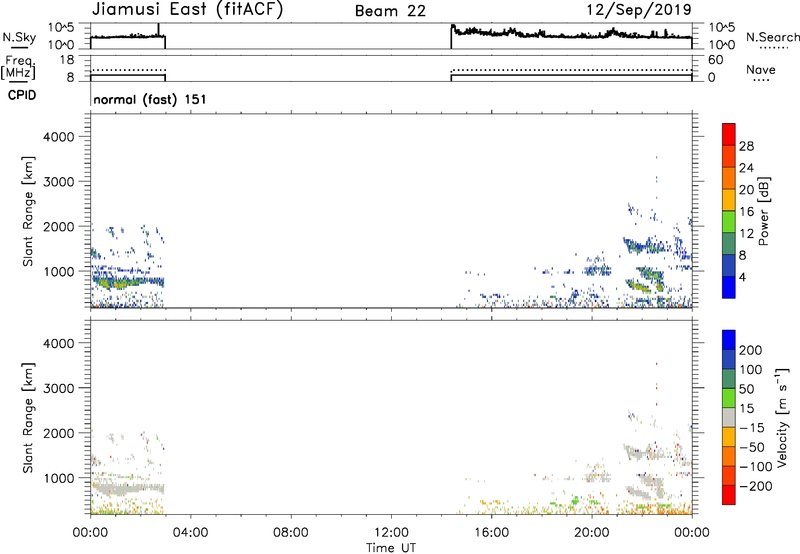Click the sky noise trace after 14:00
Viewport: 800px width, 554px height.
[571, 34]
